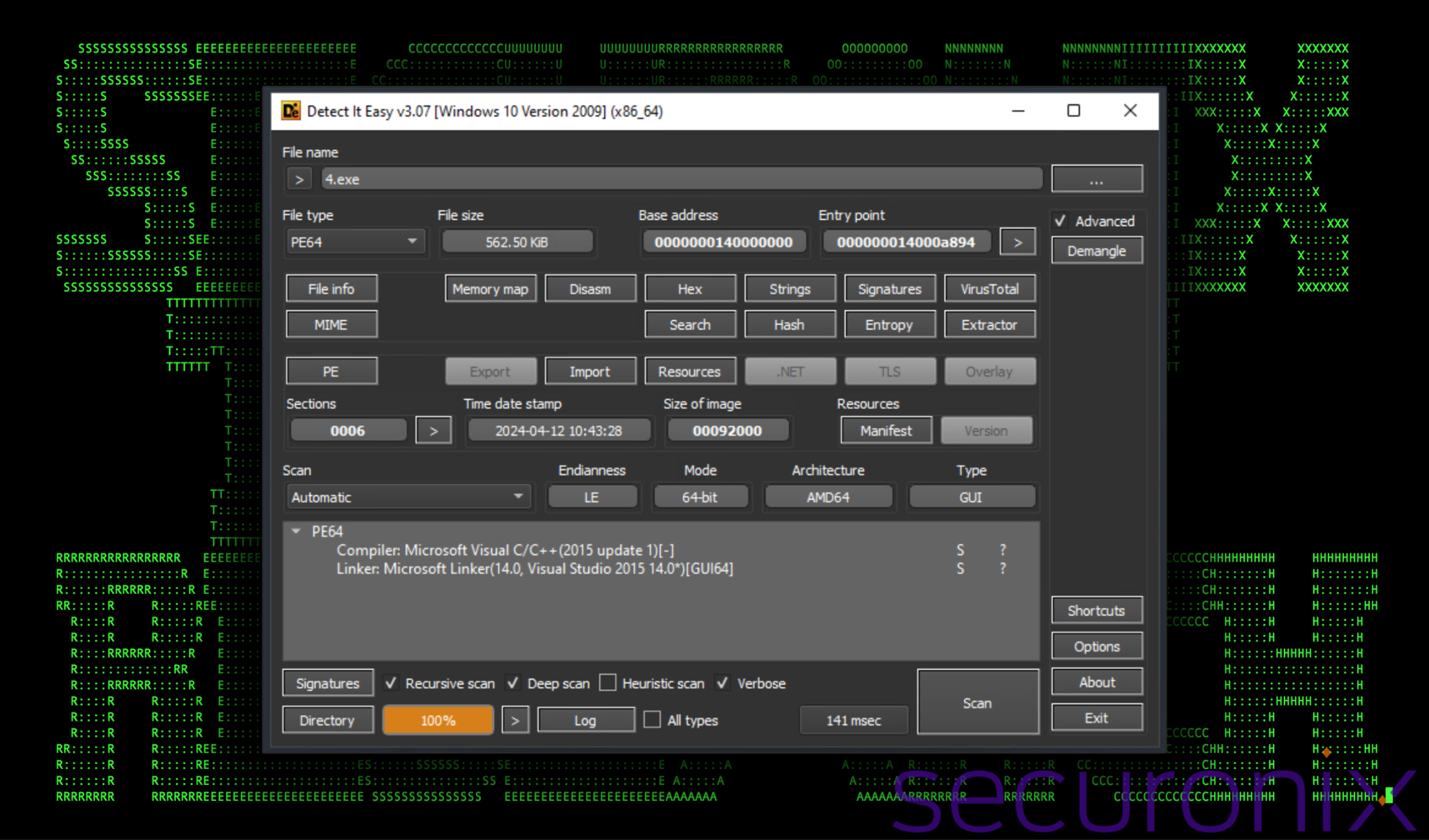This screenshot has width=1429, height=840.
Task: Open the Strings view
Action: (x=789, y=289)
